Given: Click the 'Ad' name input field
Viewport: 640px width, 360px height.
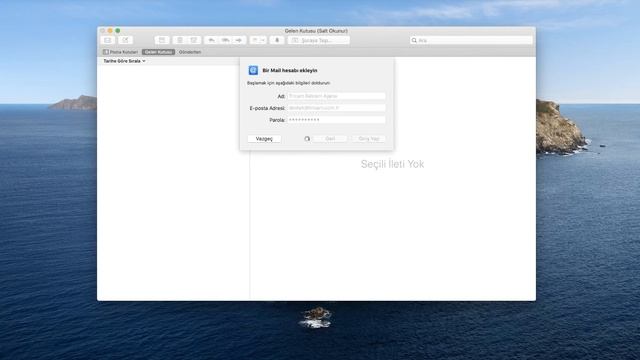Looking at the screenshot, I should (336, 96).
